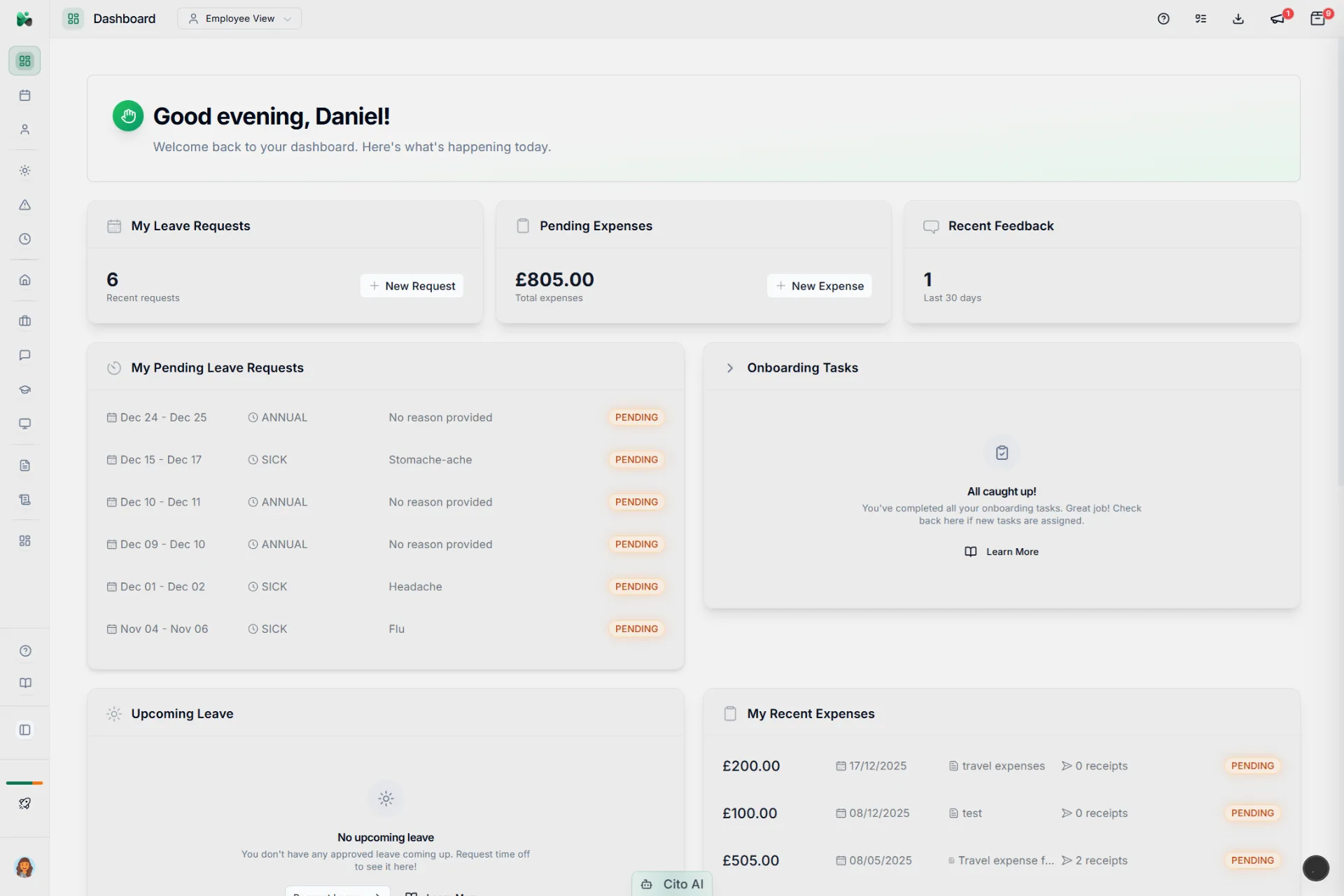Viewport: 1344px width, 896px height.
Task: Open the checklist icon in top bar
Action: click(1200, 19)
